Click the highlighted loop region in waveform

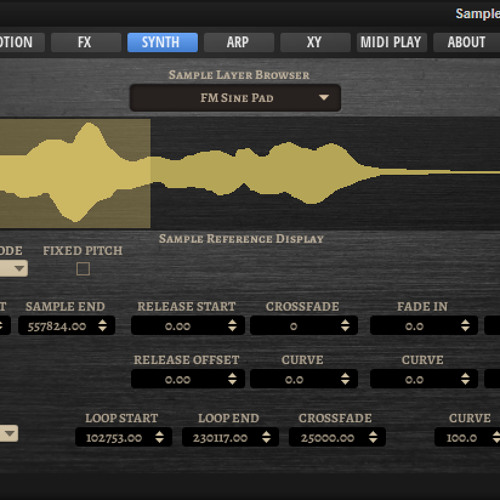point(75,173)
